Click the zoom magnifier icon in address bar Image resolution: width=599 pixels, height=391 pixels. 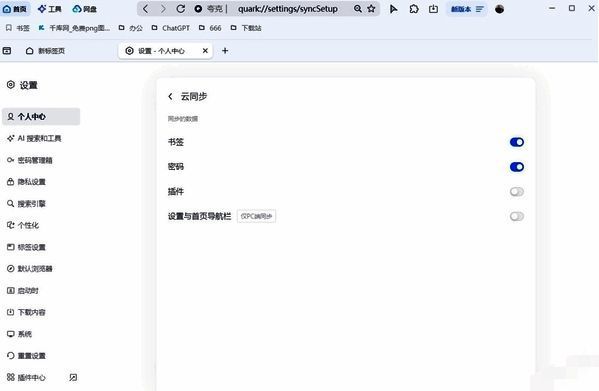click(358, 8)
